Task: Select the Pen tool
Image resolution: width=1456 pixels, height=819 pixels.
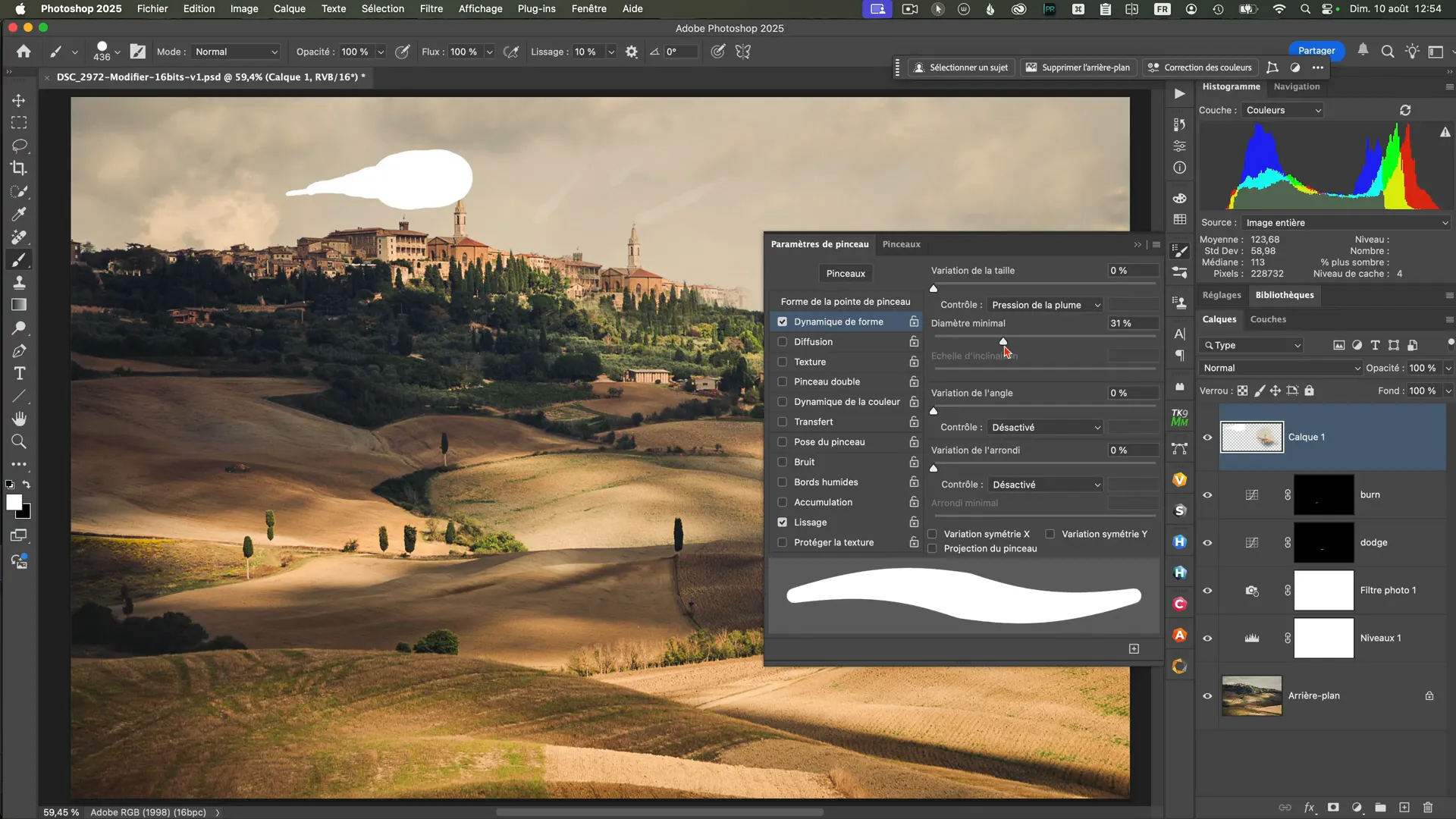Action: click(19, 350)
